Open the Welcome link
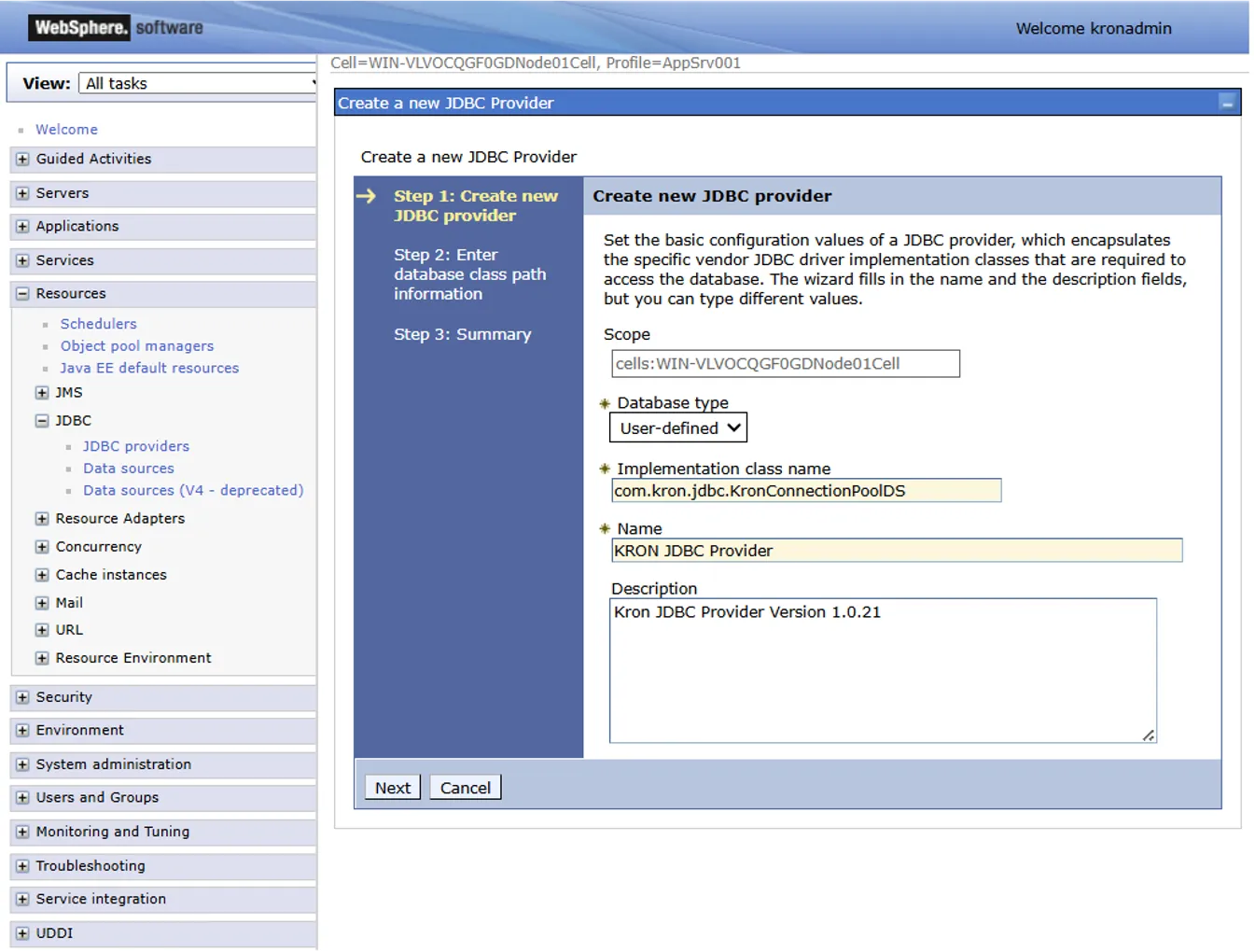 click(x=66, y=130)
